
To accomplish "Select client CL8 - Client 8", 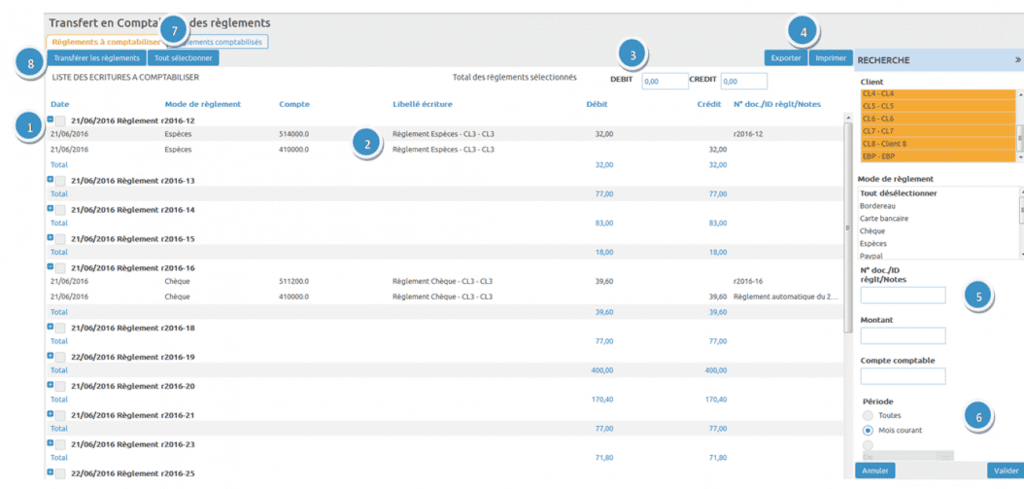I will (x=938, y=144).
